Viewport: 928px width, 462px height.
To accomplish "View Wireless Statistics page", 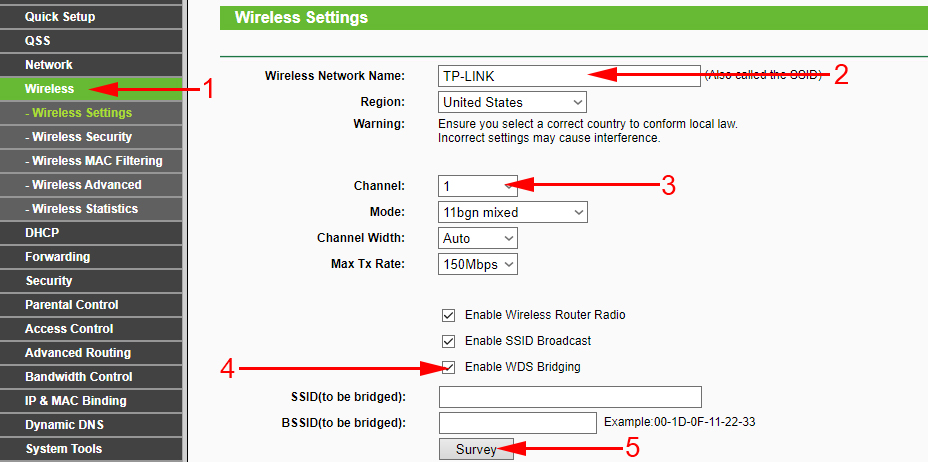I will 84,209.
